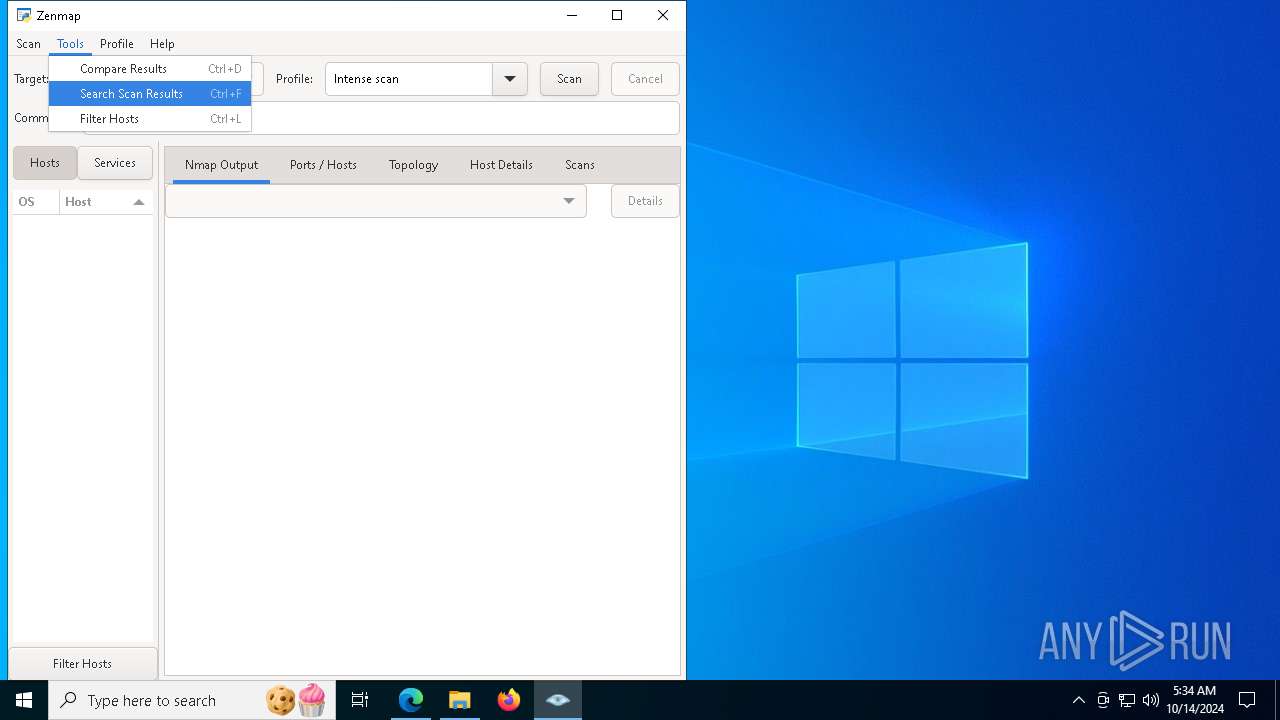Click the taskbar search box
The height and width of the screenshot is (720, 1280).
(190, 700)
